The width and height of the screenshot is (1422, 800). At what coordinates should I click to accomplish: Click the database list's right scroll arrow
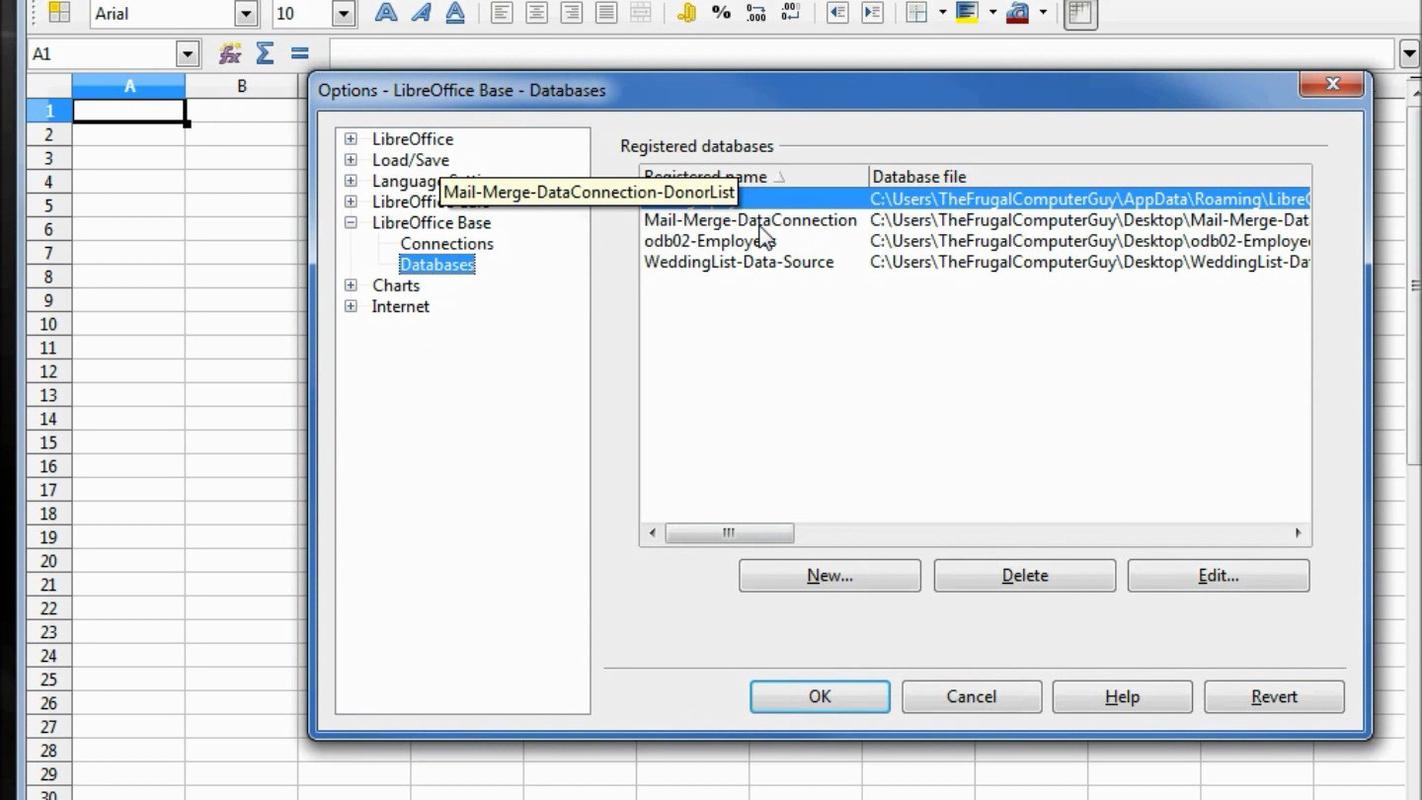pyautogui.click(x=1298, y=533)
